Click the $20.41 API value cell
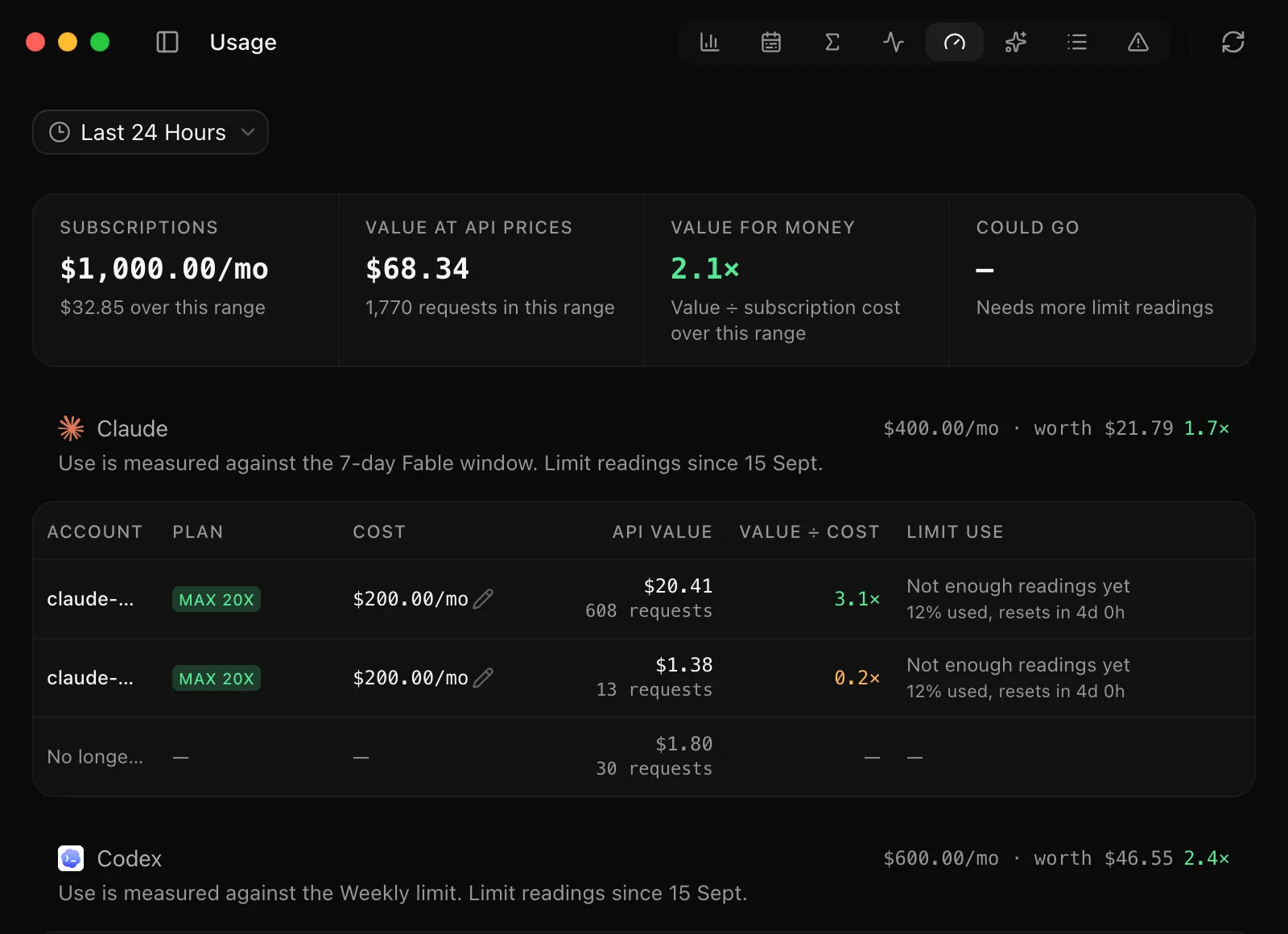Image resolution: width=1288 pixels, height=934 pixels. (678, 586)
